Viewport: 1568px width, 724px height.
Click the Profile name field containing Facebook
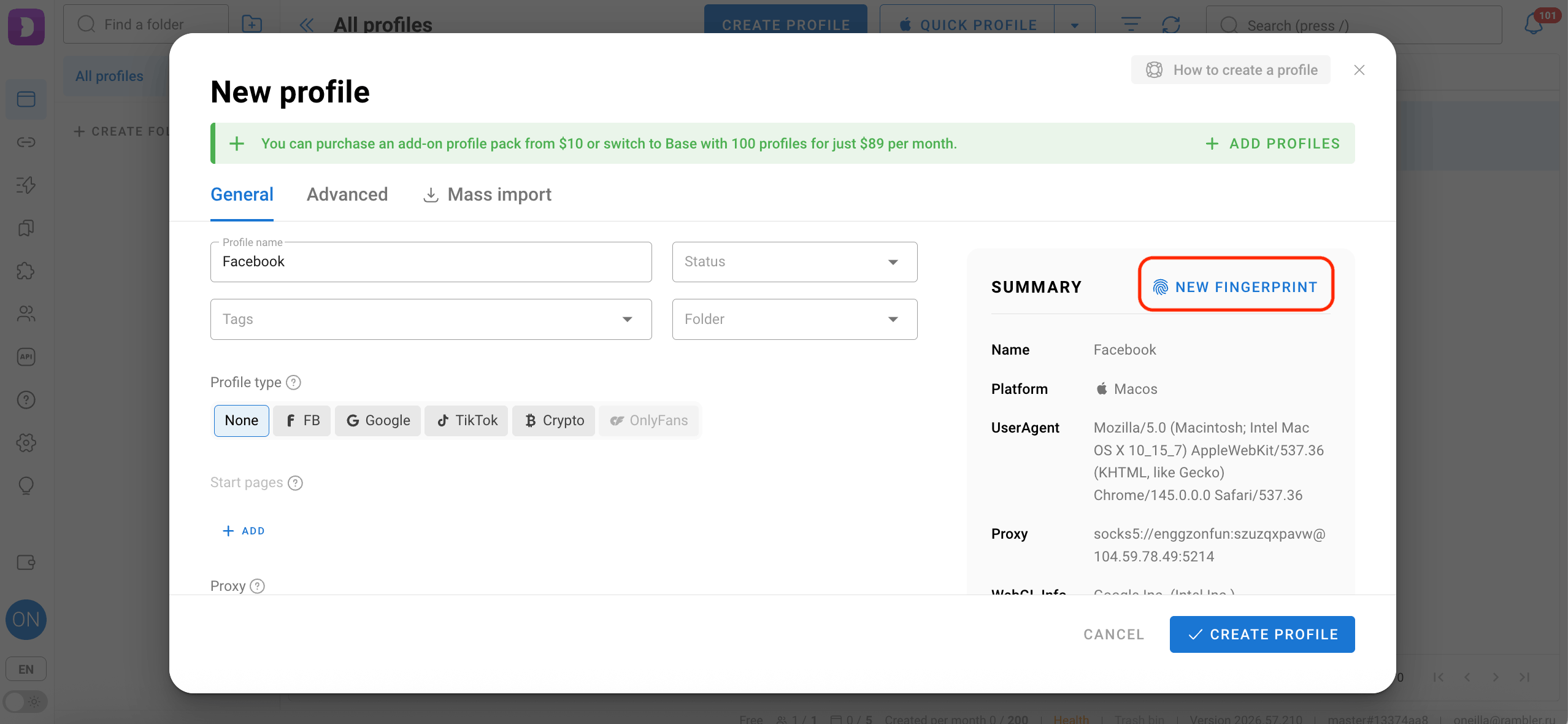point(430,261)
